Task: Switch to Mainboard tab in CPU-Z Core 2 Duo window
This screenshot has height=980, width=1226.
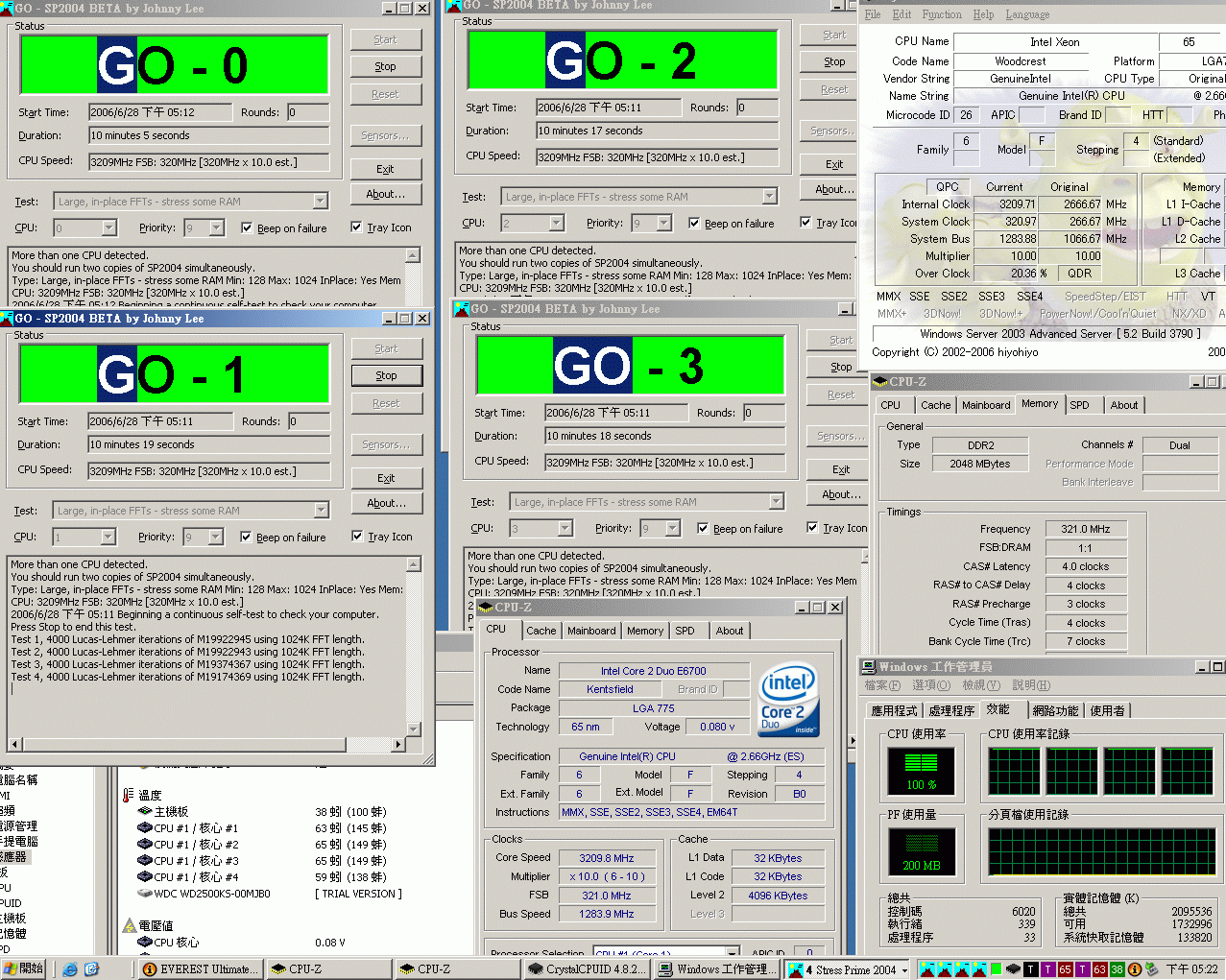Action: 591,631
